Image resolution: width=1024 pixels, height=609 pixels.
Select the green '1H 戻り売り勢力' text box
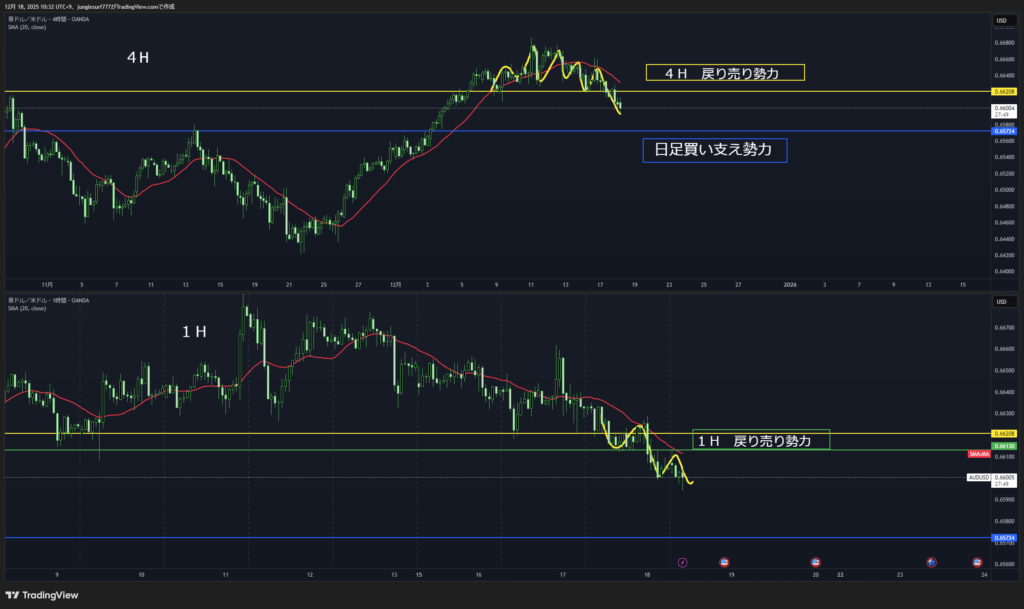click(x=761, y=440)
